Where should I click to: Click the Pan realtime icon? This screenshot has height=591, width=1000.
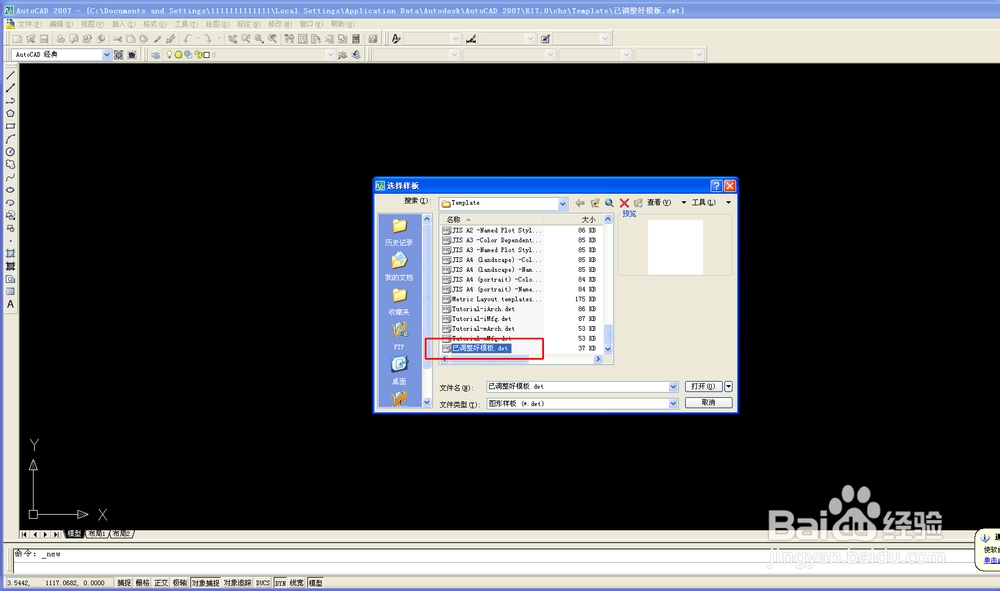coord(232,39)
